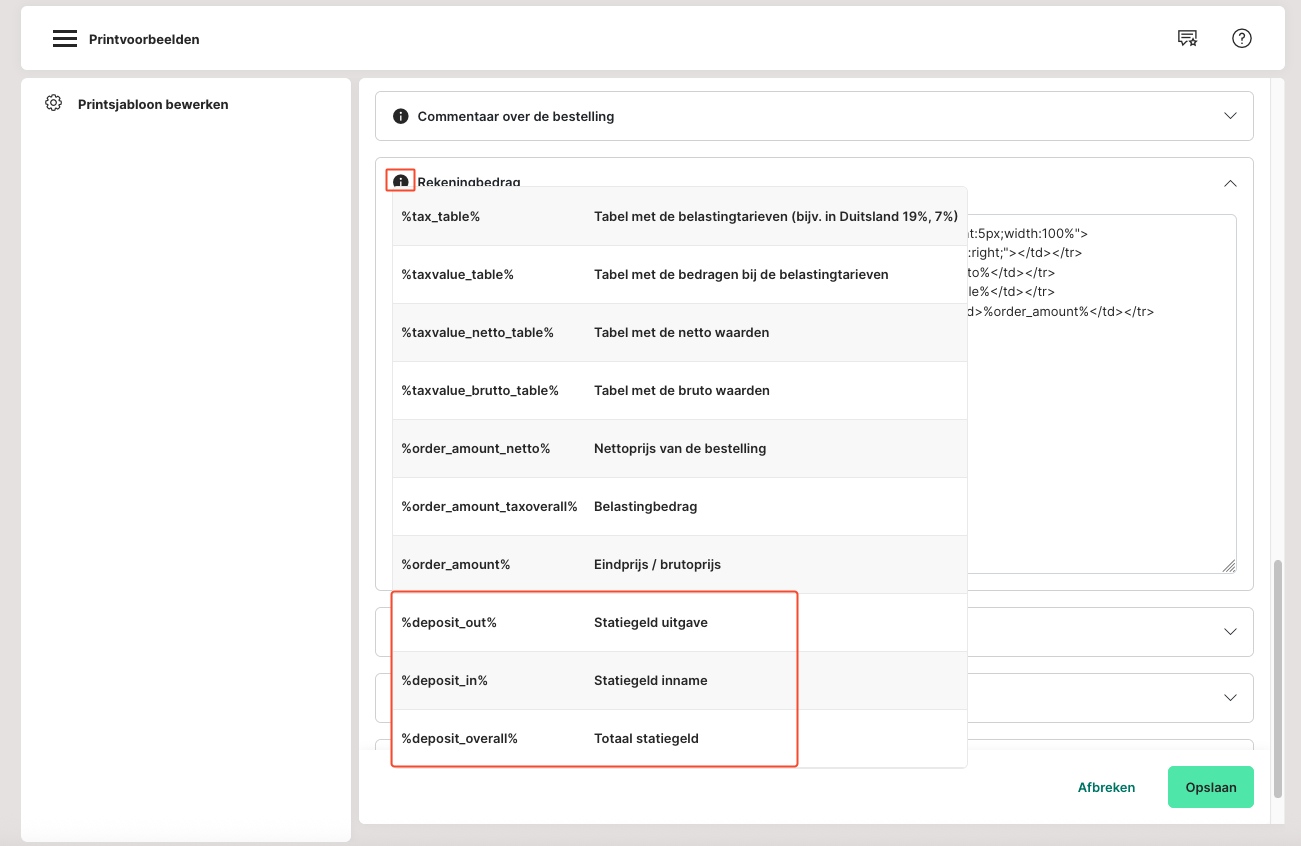This screenshot has height=846, width=1301.
Task: Click the Afbreken link
Action: (x=1106, y=787)
